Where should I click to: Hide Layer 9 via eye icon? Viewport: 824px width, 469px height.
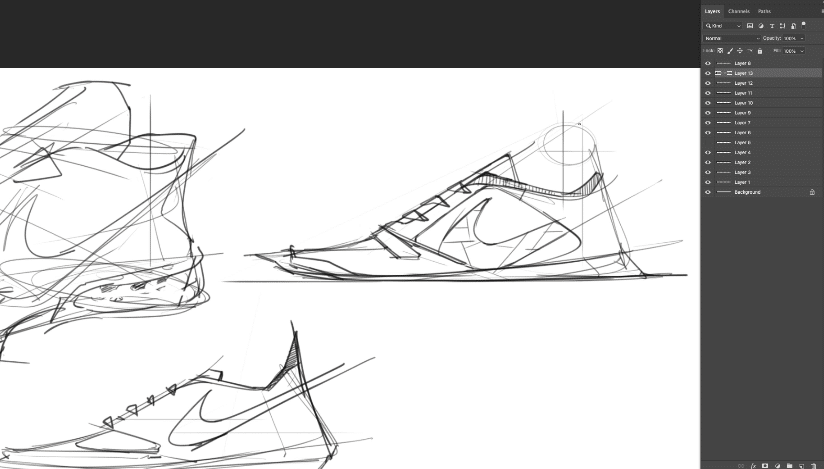coord(708,113)
